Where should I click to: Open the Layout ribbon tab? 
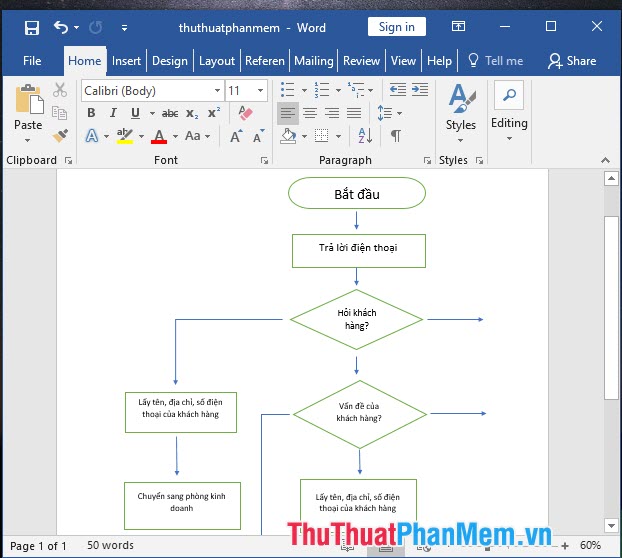[x=217, y=61]
